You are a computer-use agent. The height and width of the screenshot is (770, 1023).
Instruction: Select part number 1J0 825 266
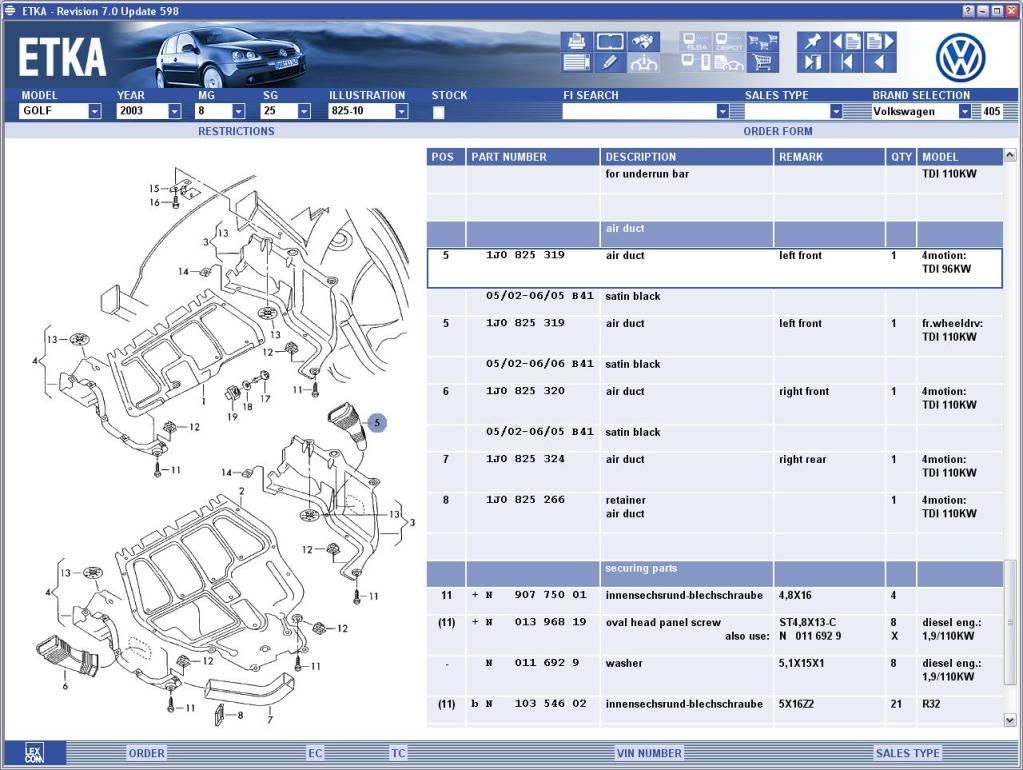point(525,500)
